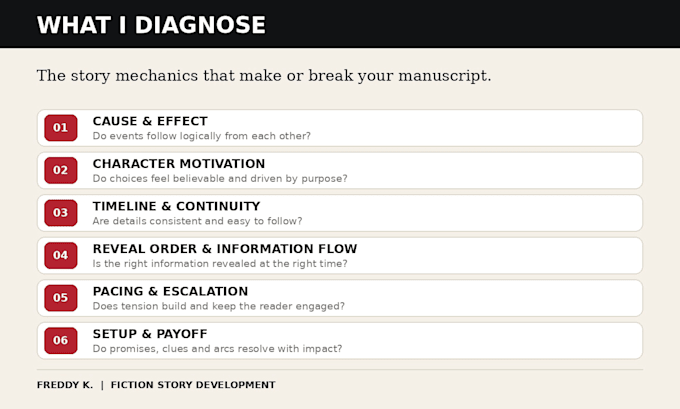
Task: Click the red 05 number badge
Action: pos(61,298)
